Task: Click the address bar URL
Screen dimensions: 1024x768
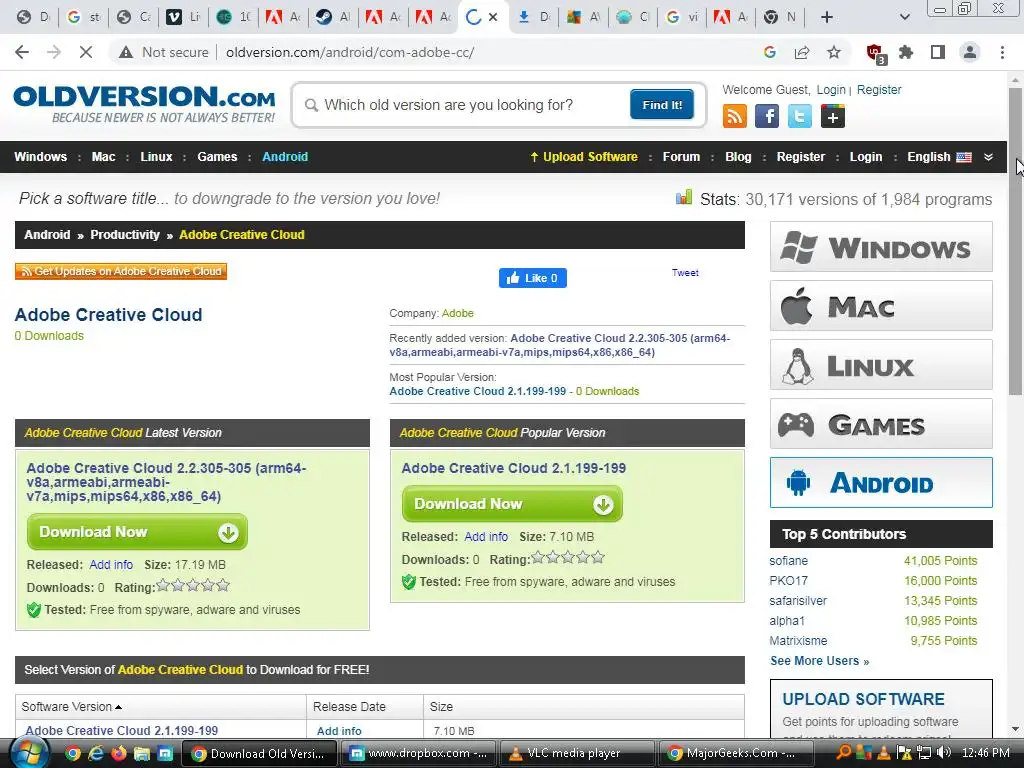Action: [350, 52]
